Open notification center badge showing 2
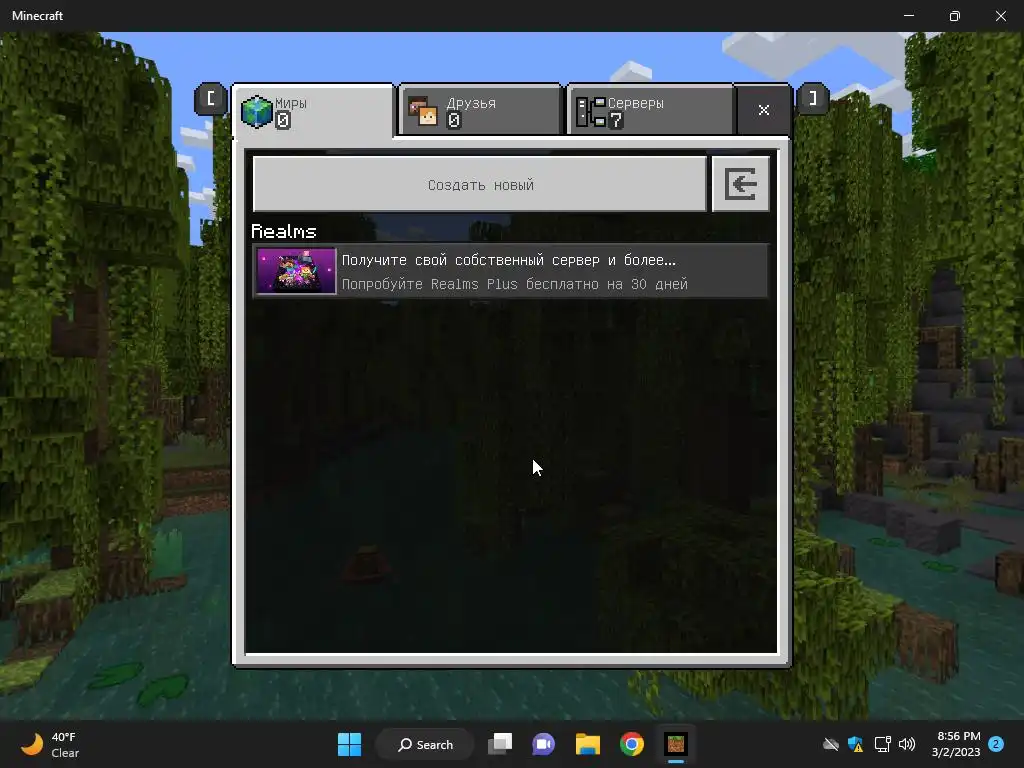The height and width of the screenshot is (768, 1024). click(x=996, y=744)
